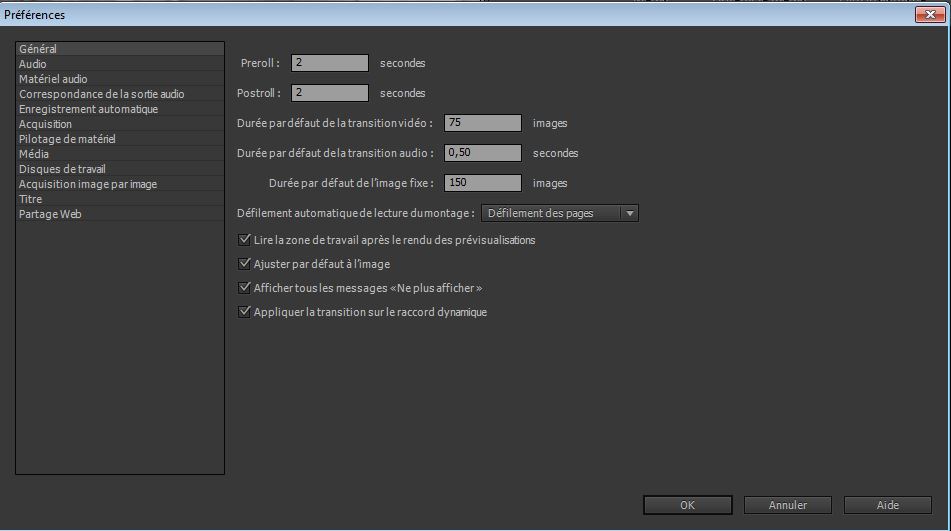Click the OK button

[687, 505]
